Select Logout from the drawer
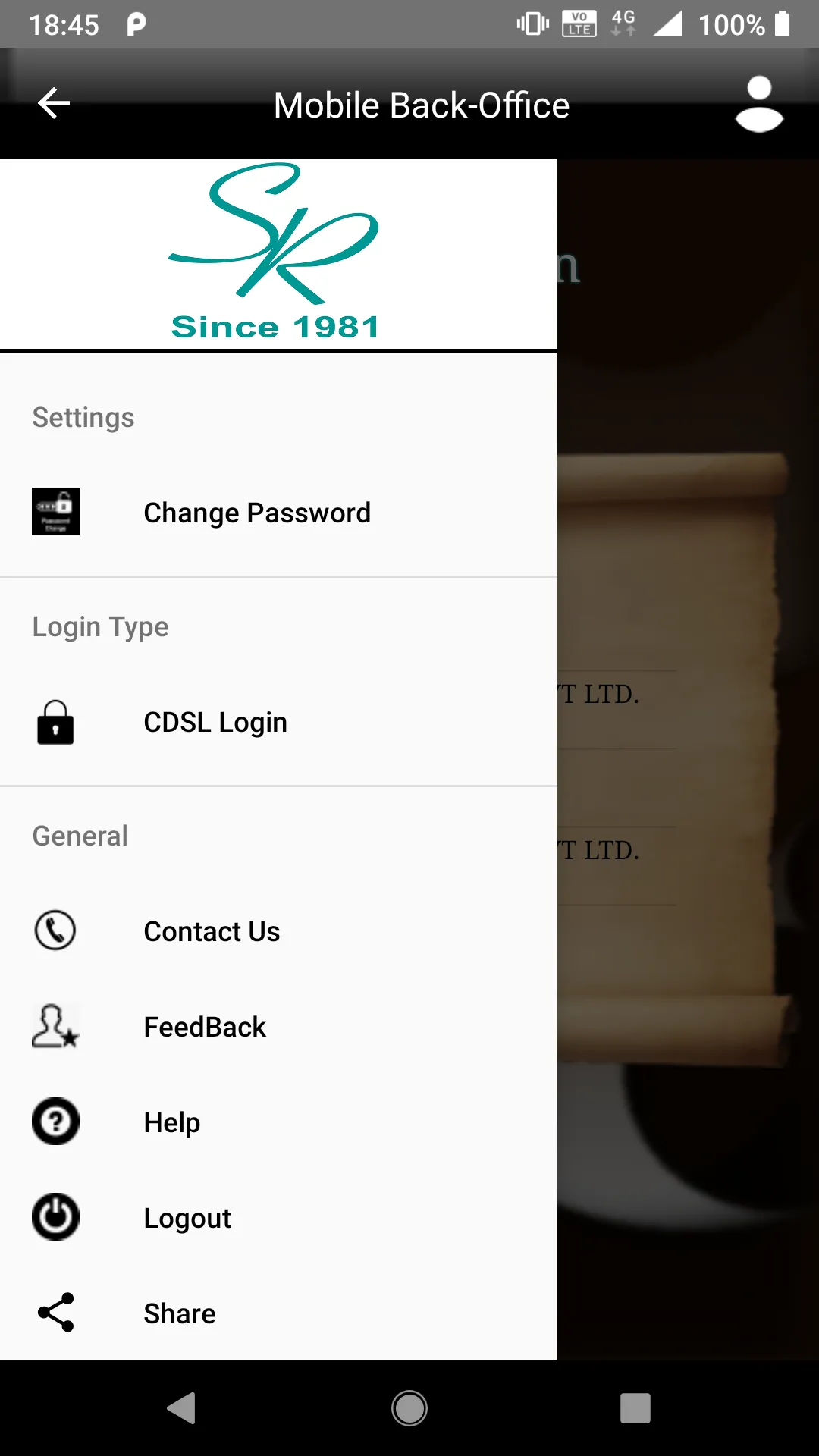The image size is (819, 1456). tap(187, 1219)
